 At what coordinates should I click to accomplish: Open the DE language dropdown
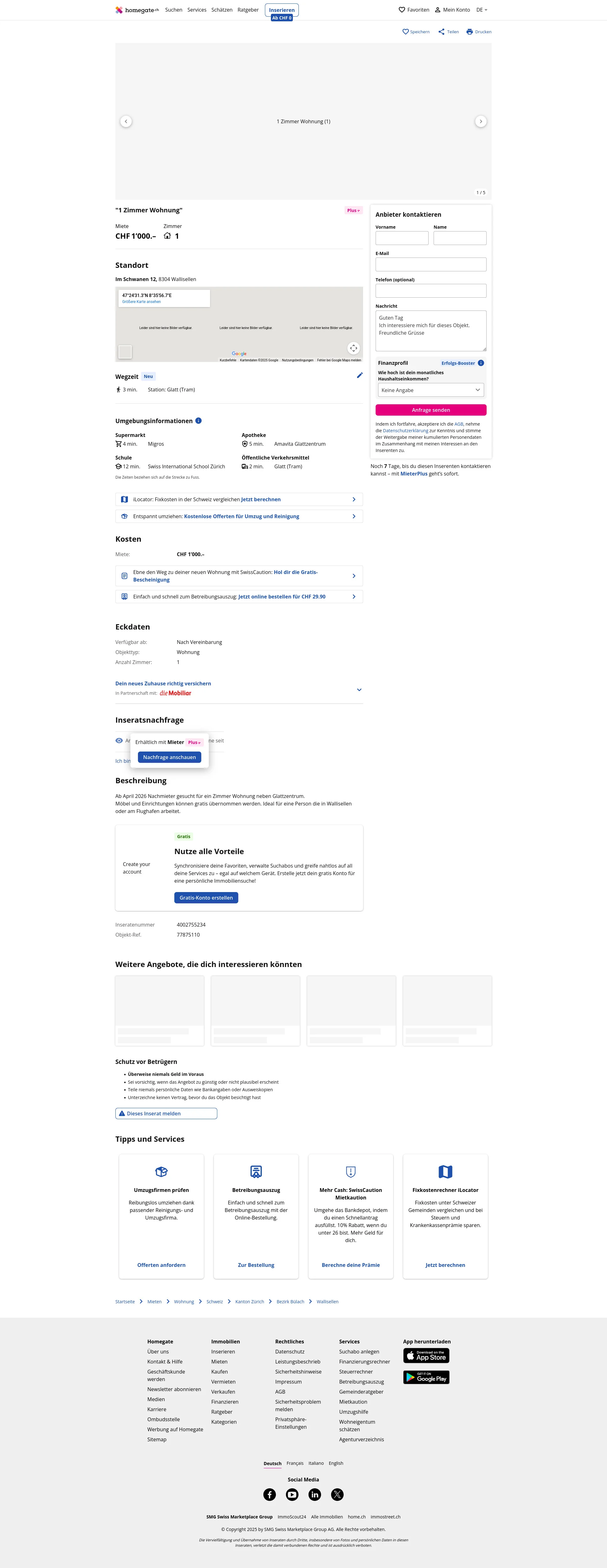482,10
